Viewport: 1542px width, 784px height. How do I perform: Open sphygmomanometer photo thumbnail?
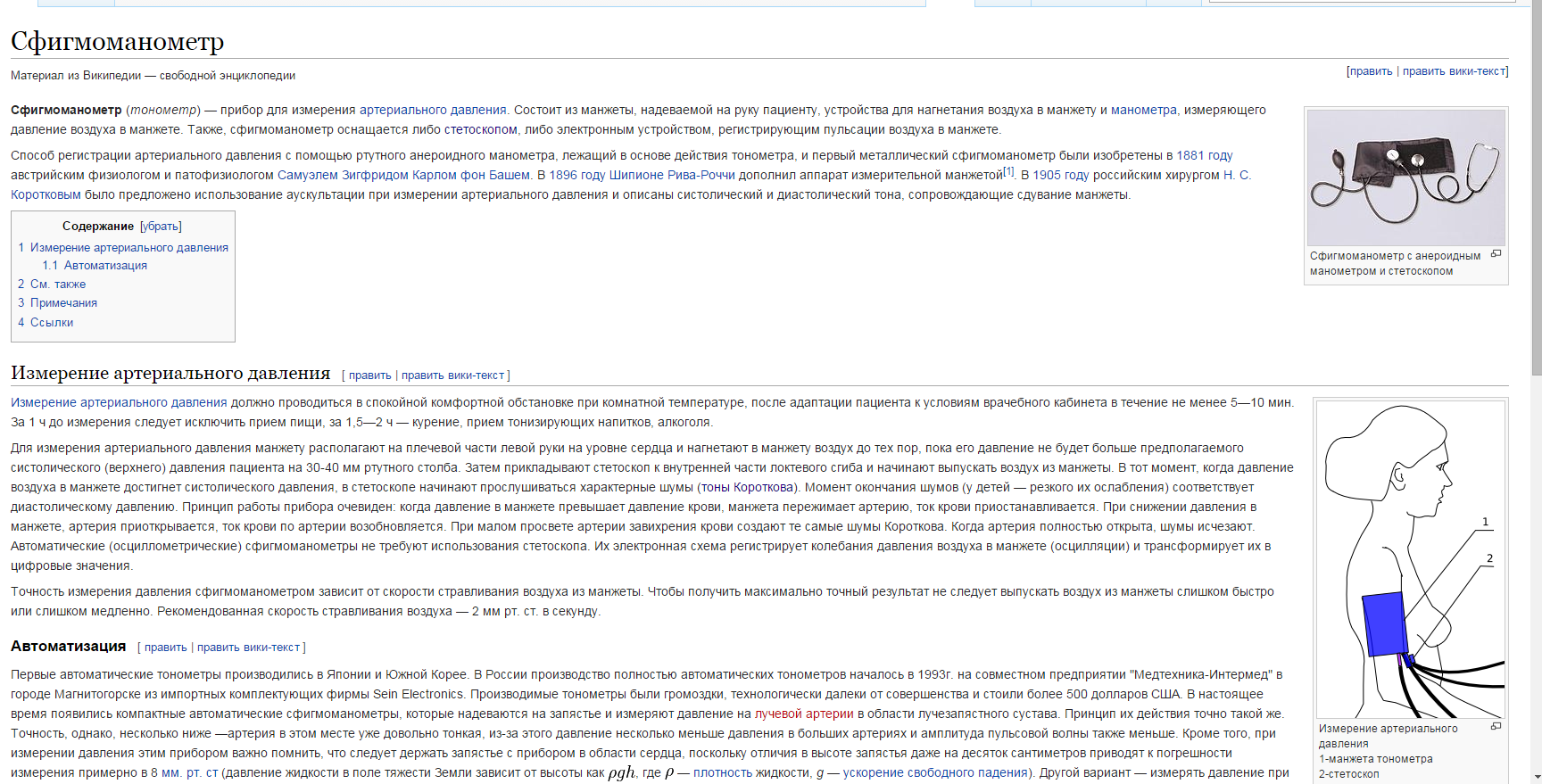point(1405,177)
